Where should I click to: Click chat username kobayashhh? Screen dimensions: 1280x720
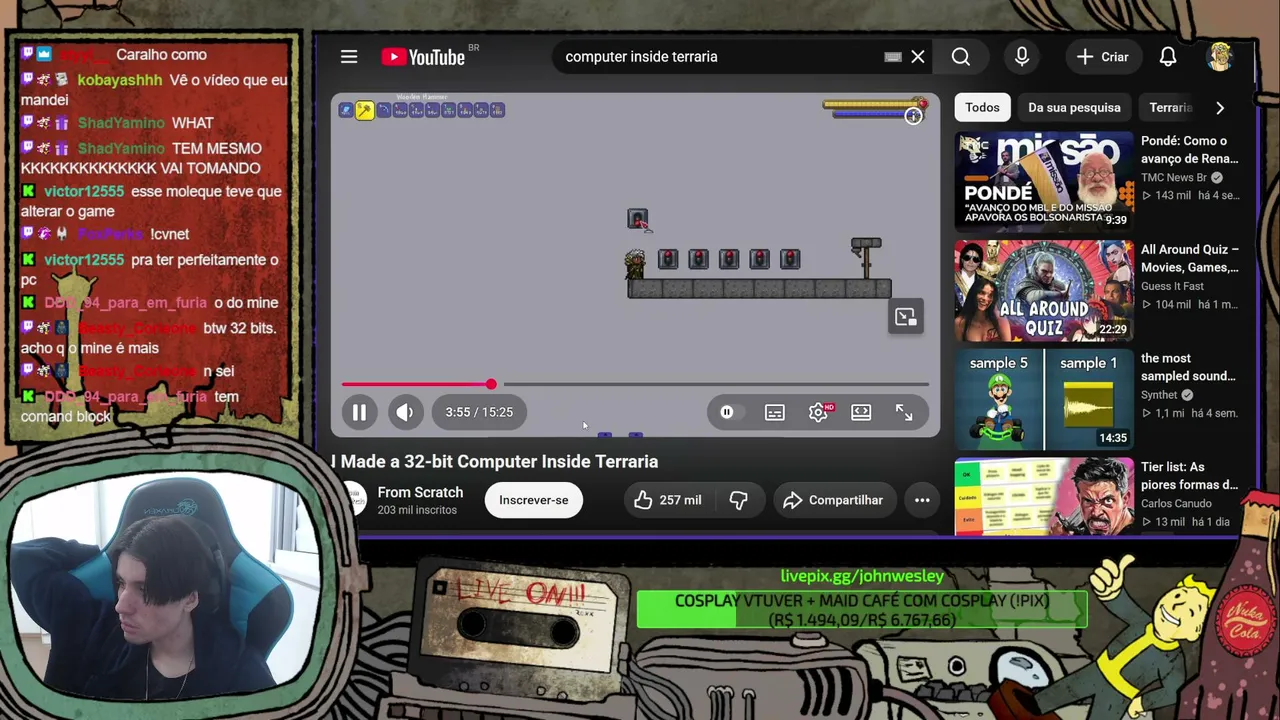120,80
